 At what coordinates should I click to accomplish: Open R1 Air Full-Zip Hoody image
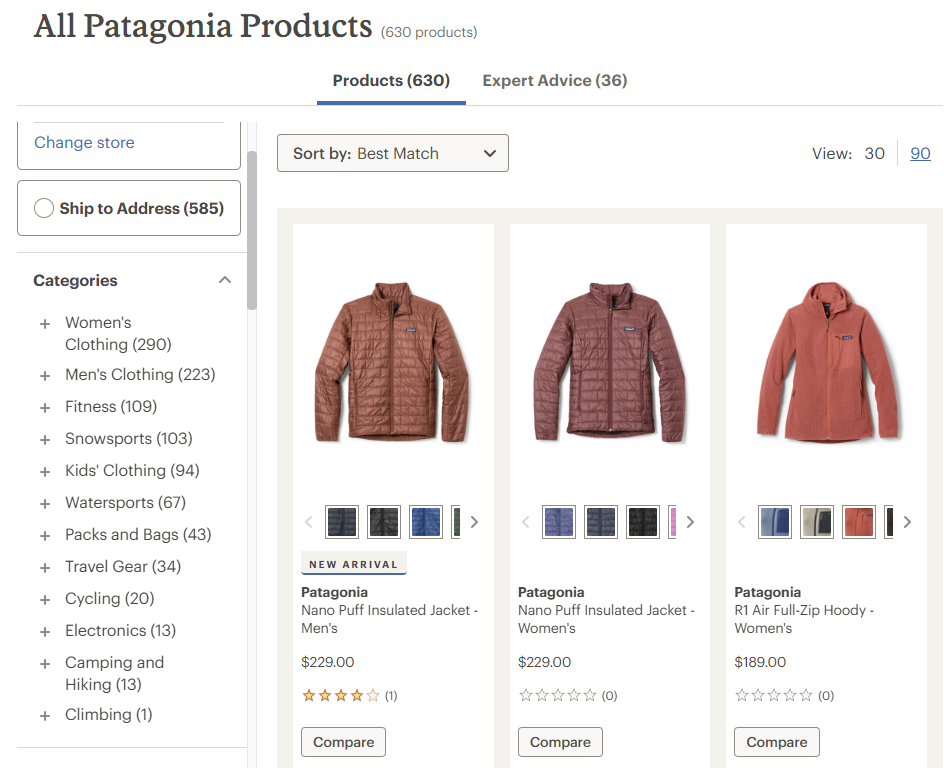828,362
